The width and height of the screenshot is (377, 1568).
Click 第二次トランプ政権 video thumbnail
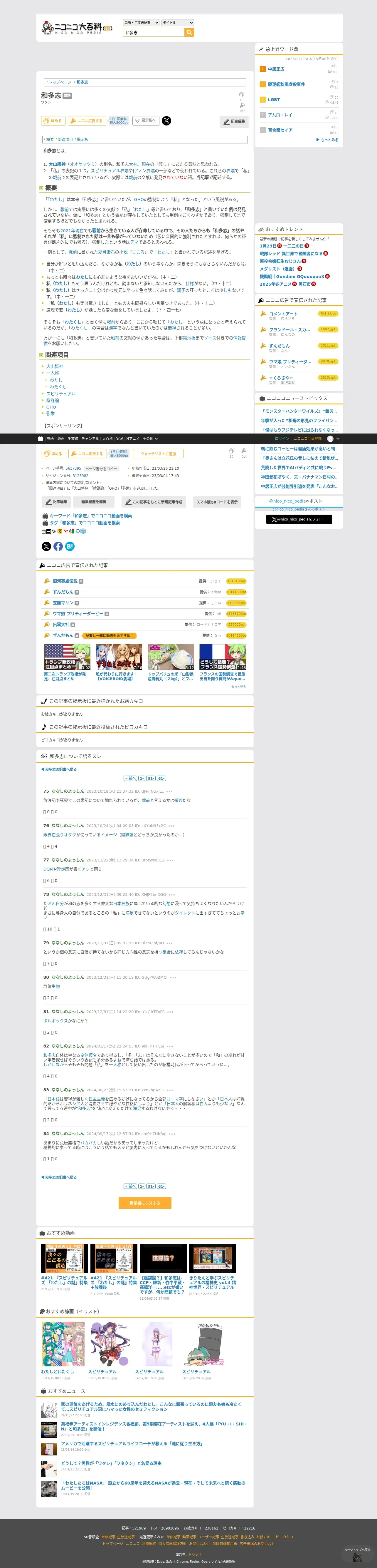coord(67,657)
